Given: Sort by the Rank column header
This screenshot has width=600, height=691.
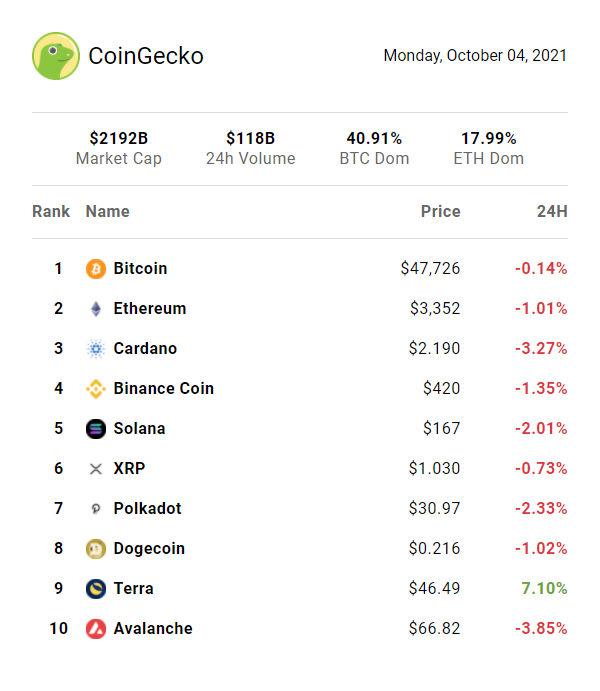Looking at the screenshot, I should (51, 211).
